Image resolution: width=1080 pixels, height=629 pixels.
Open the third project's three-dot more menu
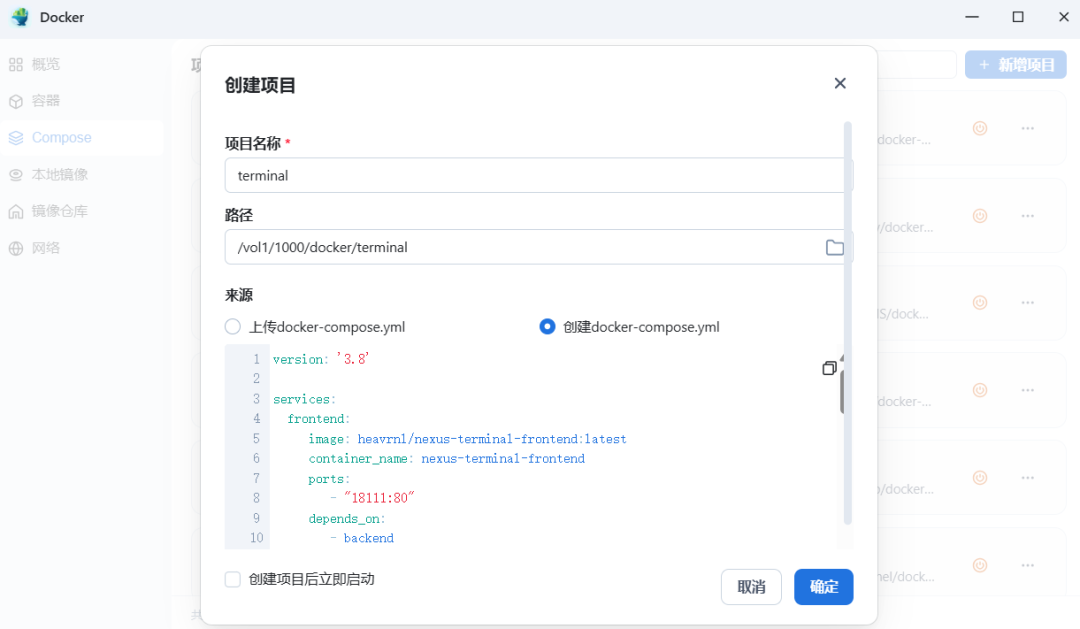point(1027,302)
